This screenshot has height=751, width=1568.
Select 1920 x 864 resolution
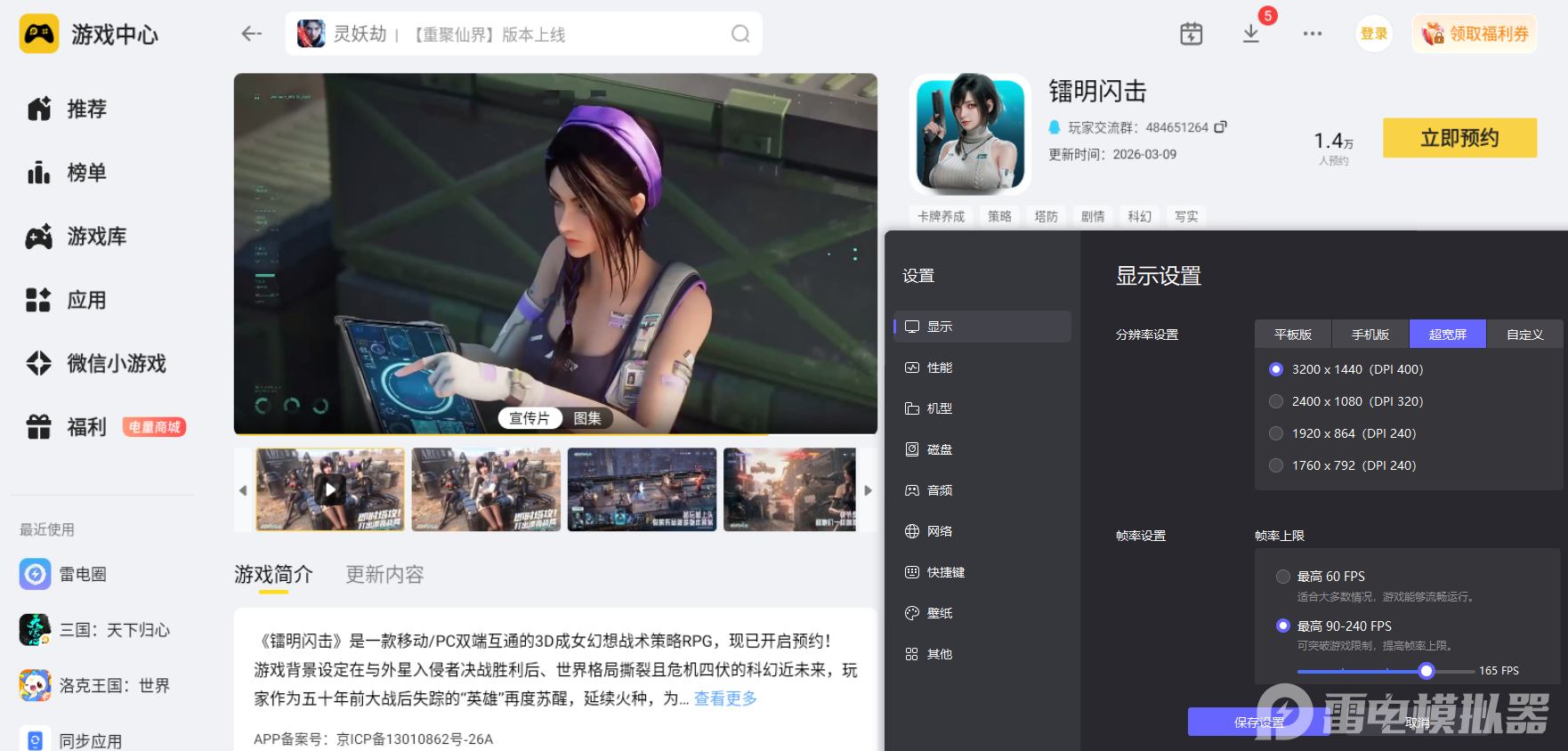point(1276,433)
